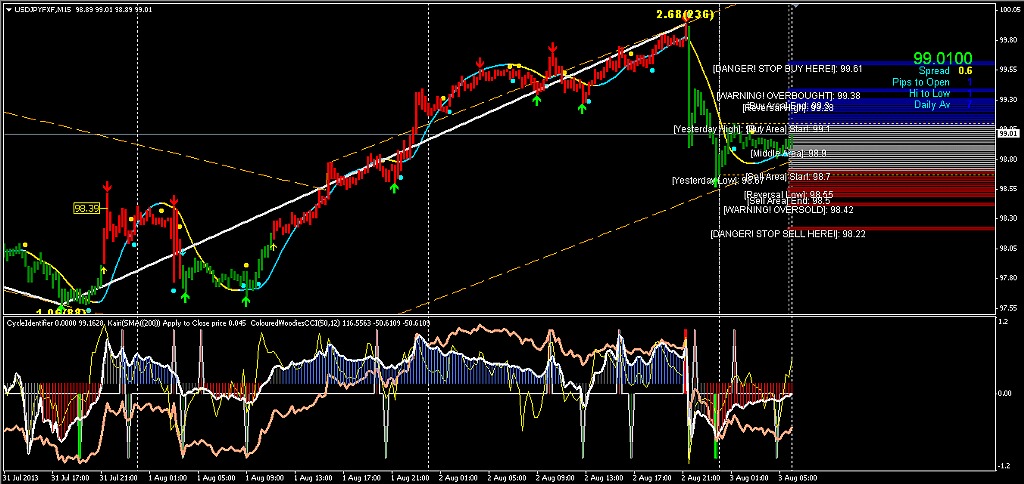Click the Hi to Low label

(929, 93)
